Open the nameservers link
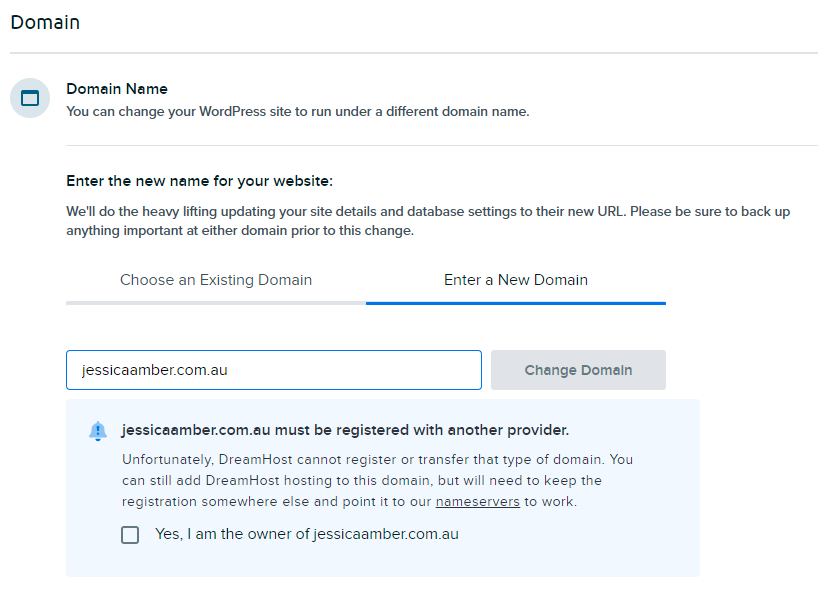 tap(478, 502)
